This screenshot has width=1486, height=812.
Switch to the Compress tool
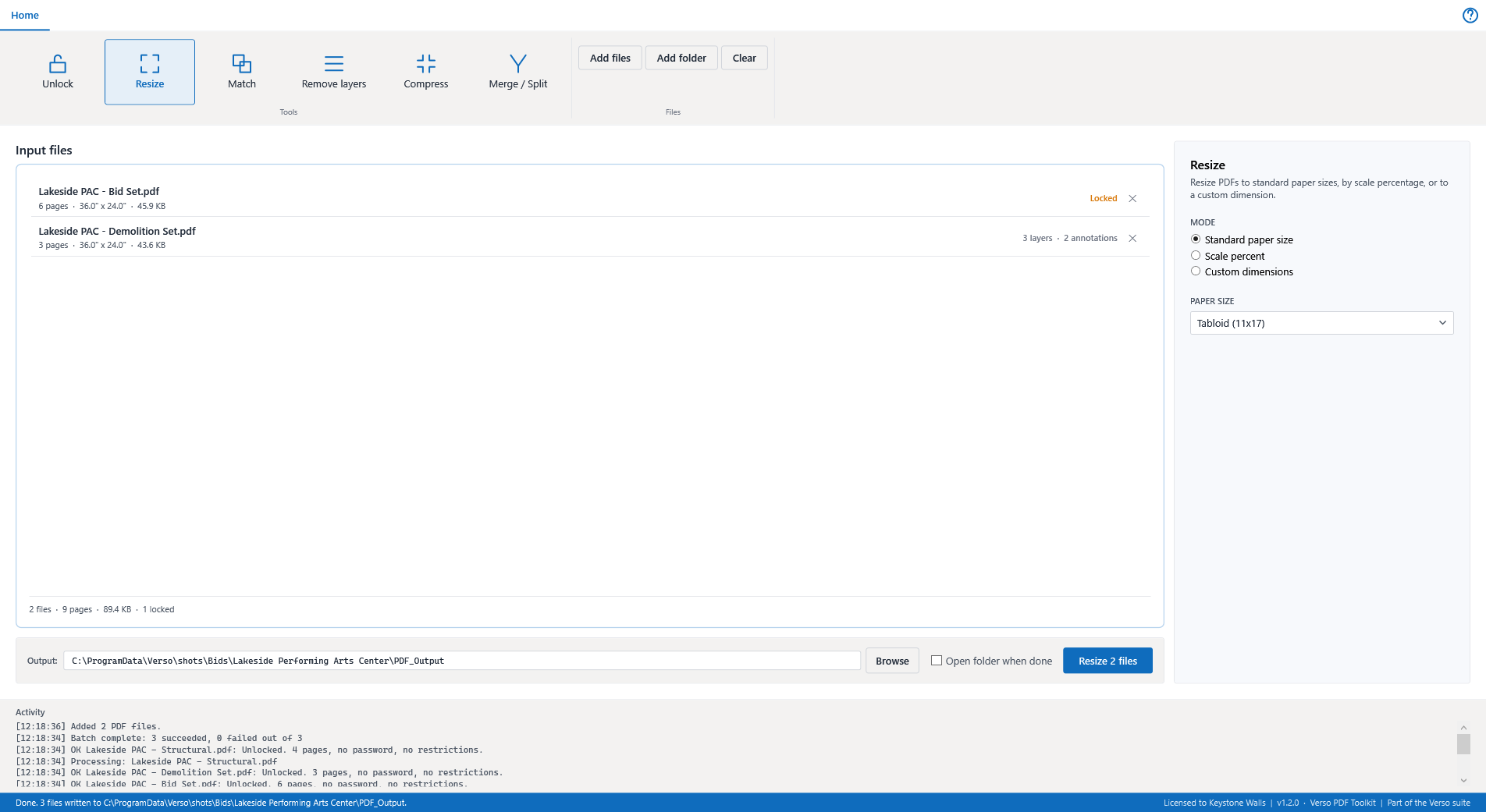click(x=426, y=72)
